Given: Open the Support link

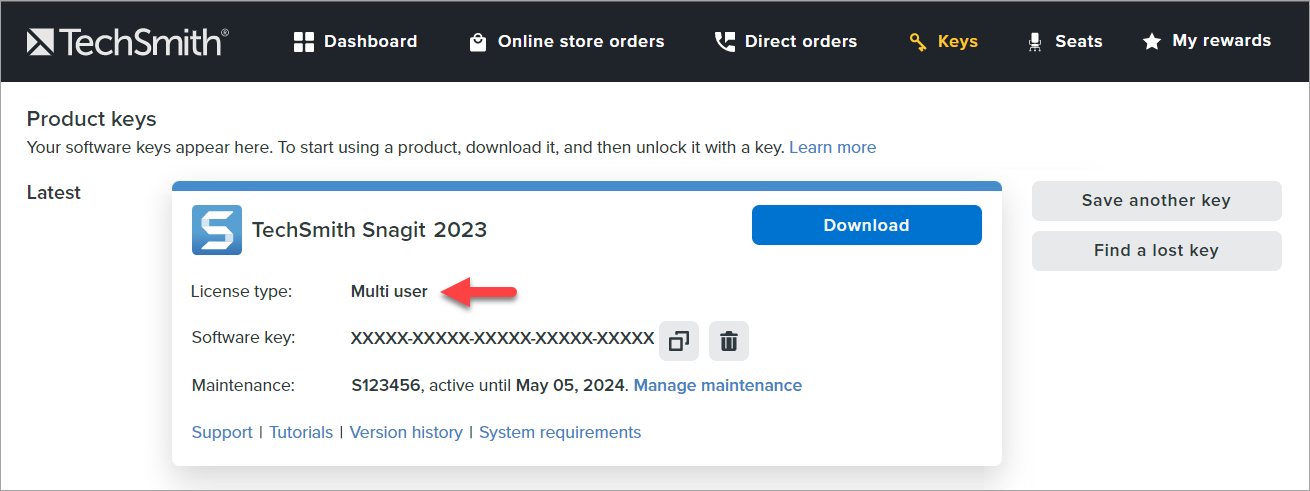Looking at the screenshot, I should click(222, 432).
